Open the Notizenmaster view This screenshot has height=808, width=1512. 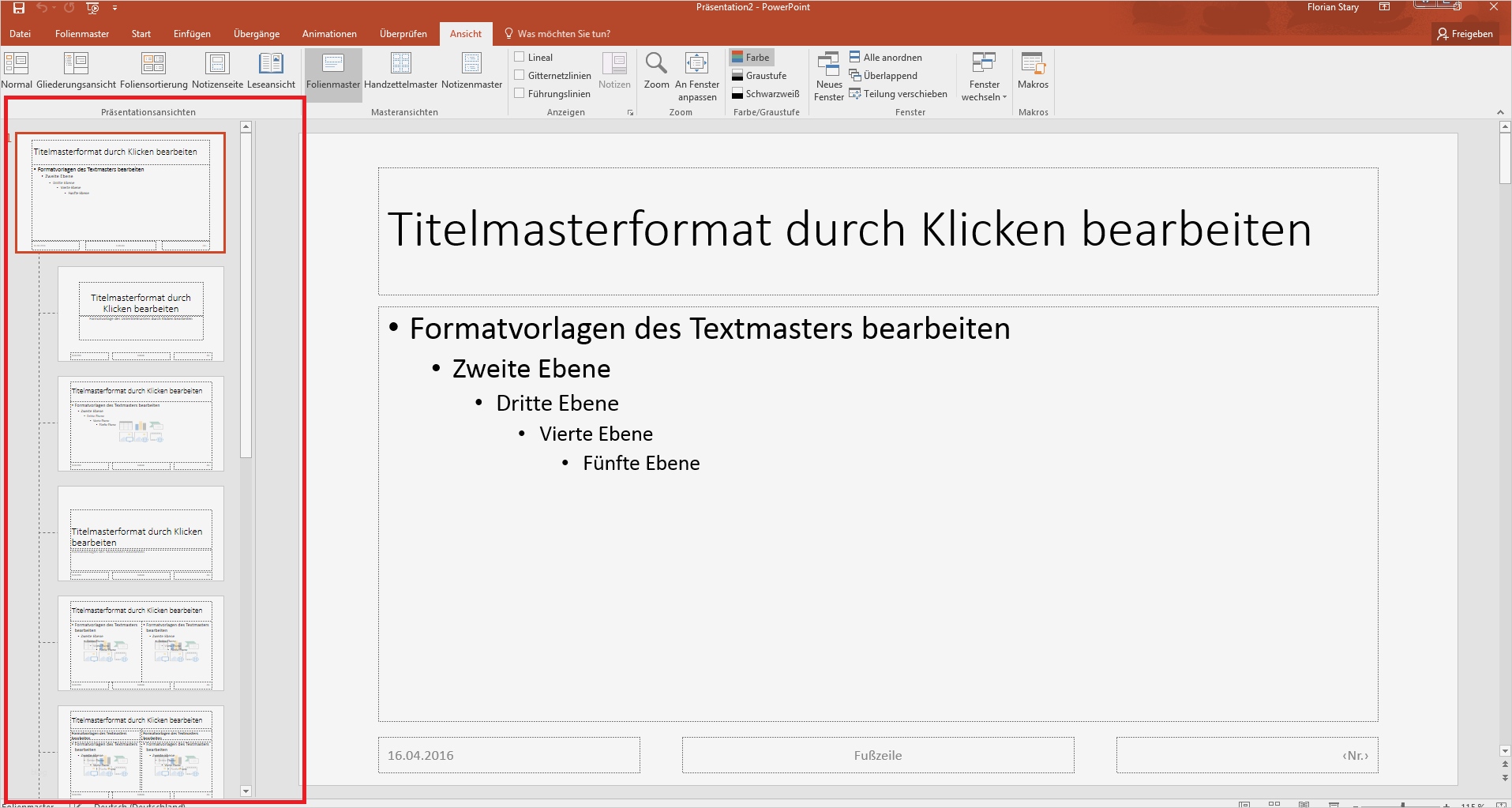(471, 71)
